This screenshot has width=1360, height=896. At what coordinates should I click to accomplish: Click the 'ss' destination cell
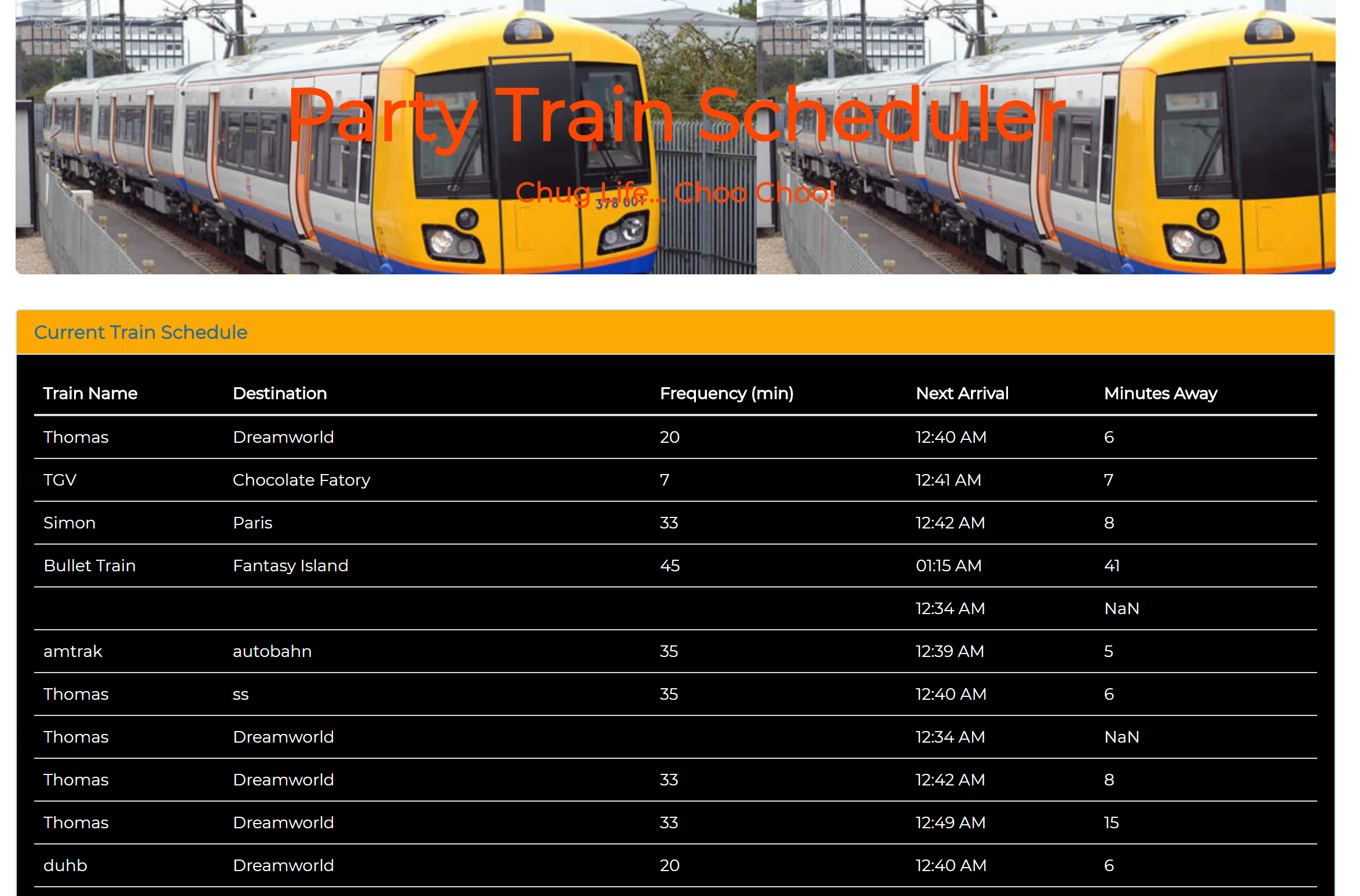241,694
